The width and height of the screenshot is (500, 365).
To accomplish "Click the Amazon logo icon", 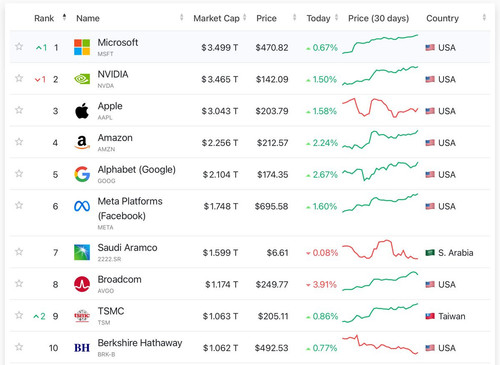I will coord(82,142).
